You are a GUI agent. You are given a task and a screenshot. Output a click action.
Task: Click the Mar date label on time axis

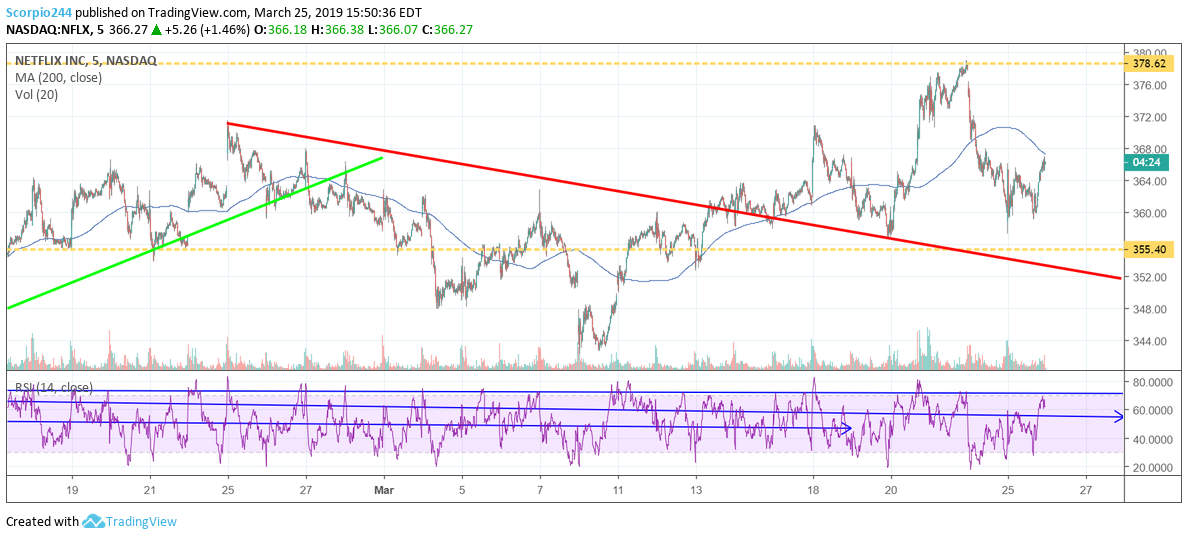tap(385, 489)
